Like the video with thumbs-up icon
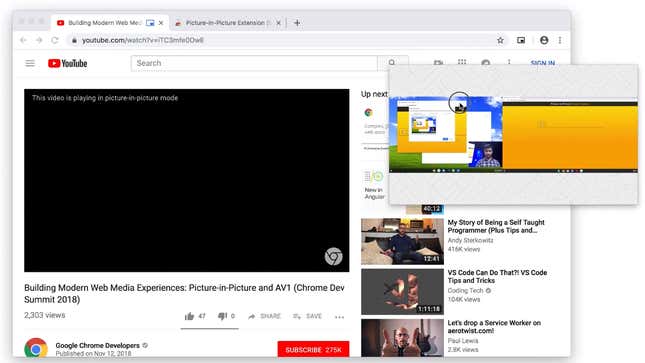Image resolution: width=645 pixels, height=363 pixels. click(x=189, y=316)
